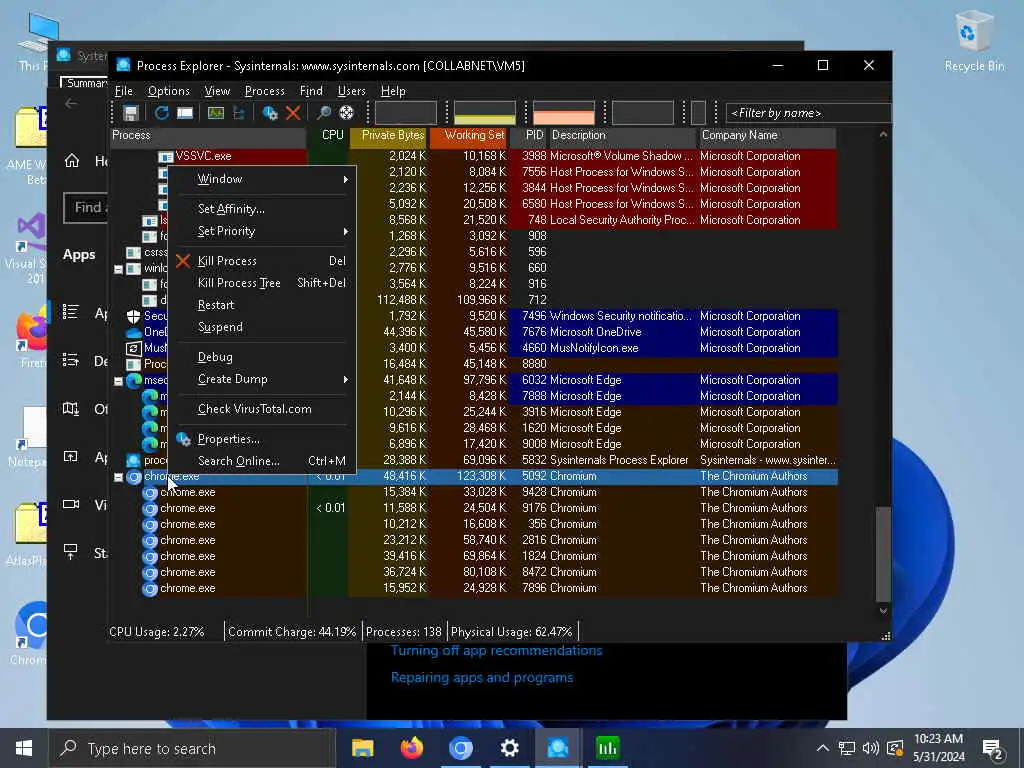Open Settings gear in the taskbar
The width and height of the screenshot is (1024, 768).
click(x=509, y=748)
